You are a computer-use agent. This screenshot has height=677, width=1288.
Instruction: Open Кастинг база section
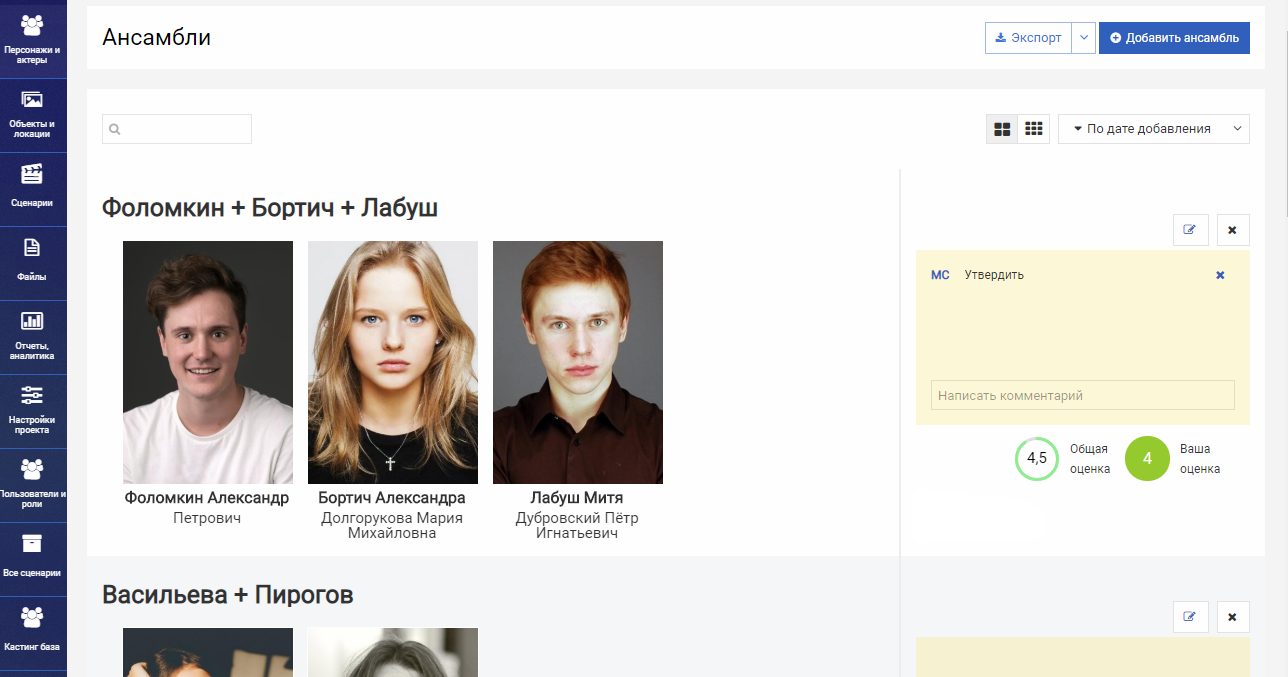(33, 633)
